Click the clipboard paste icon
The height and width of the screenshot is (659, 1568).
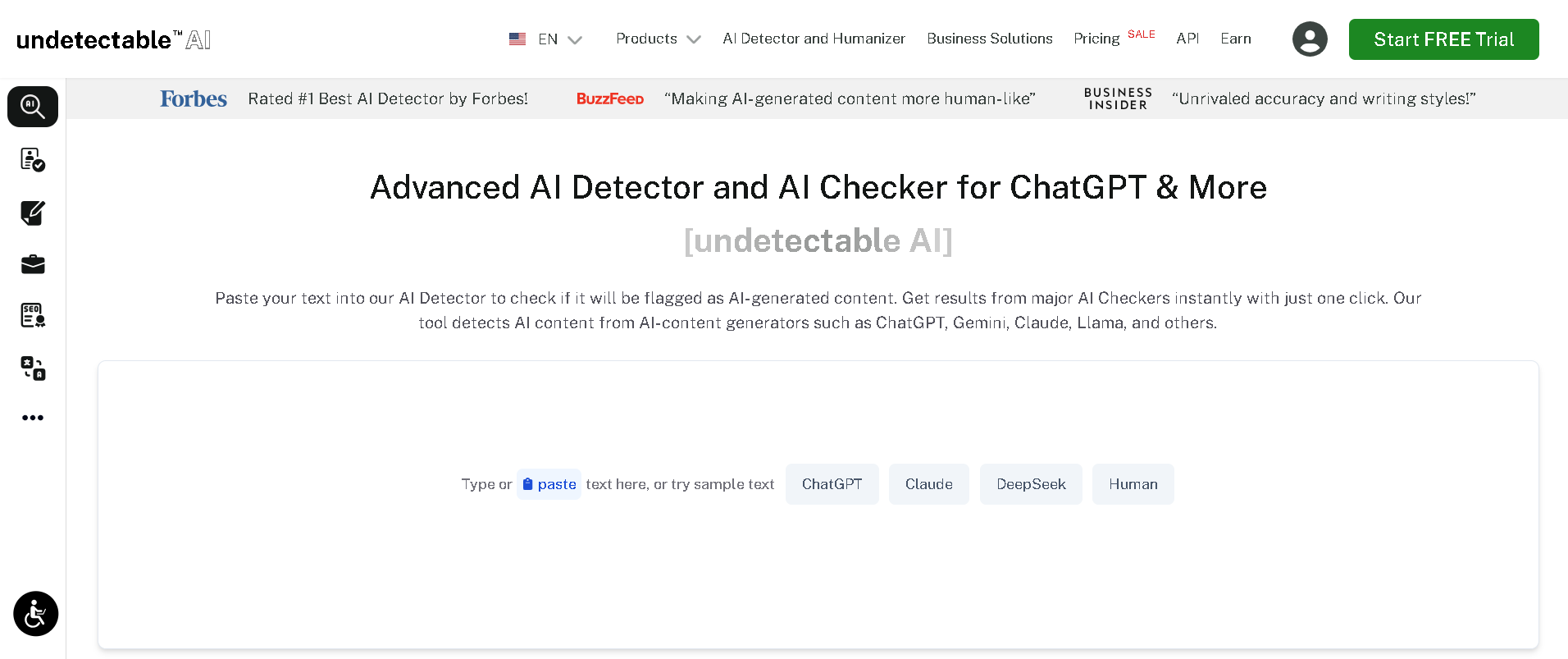click(527, 484)
